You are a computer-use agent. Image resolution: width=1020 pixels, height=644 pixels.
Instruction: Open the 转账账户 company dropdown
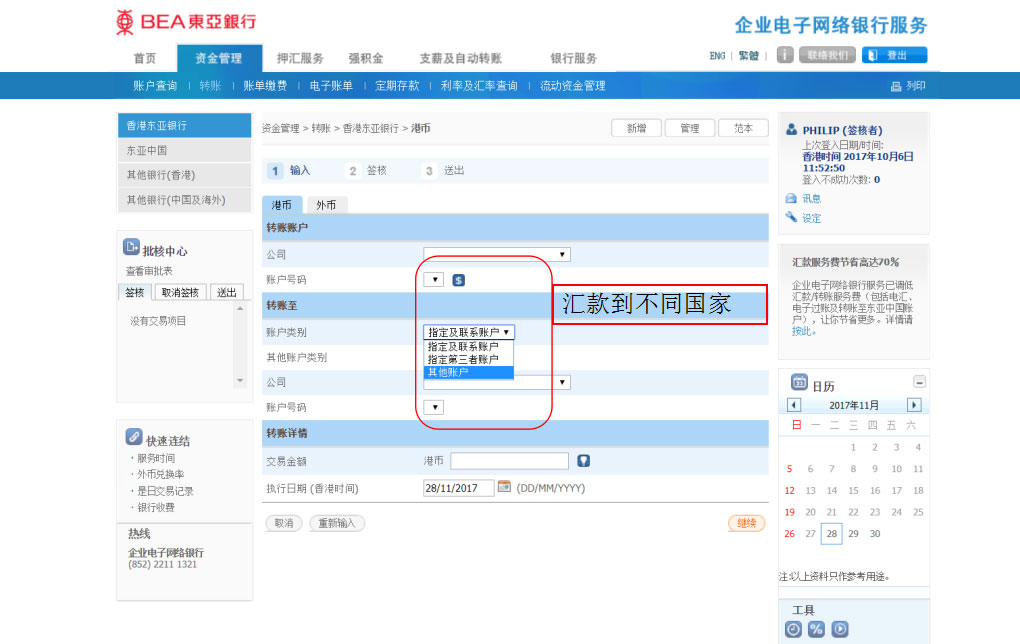coord(497,255)
